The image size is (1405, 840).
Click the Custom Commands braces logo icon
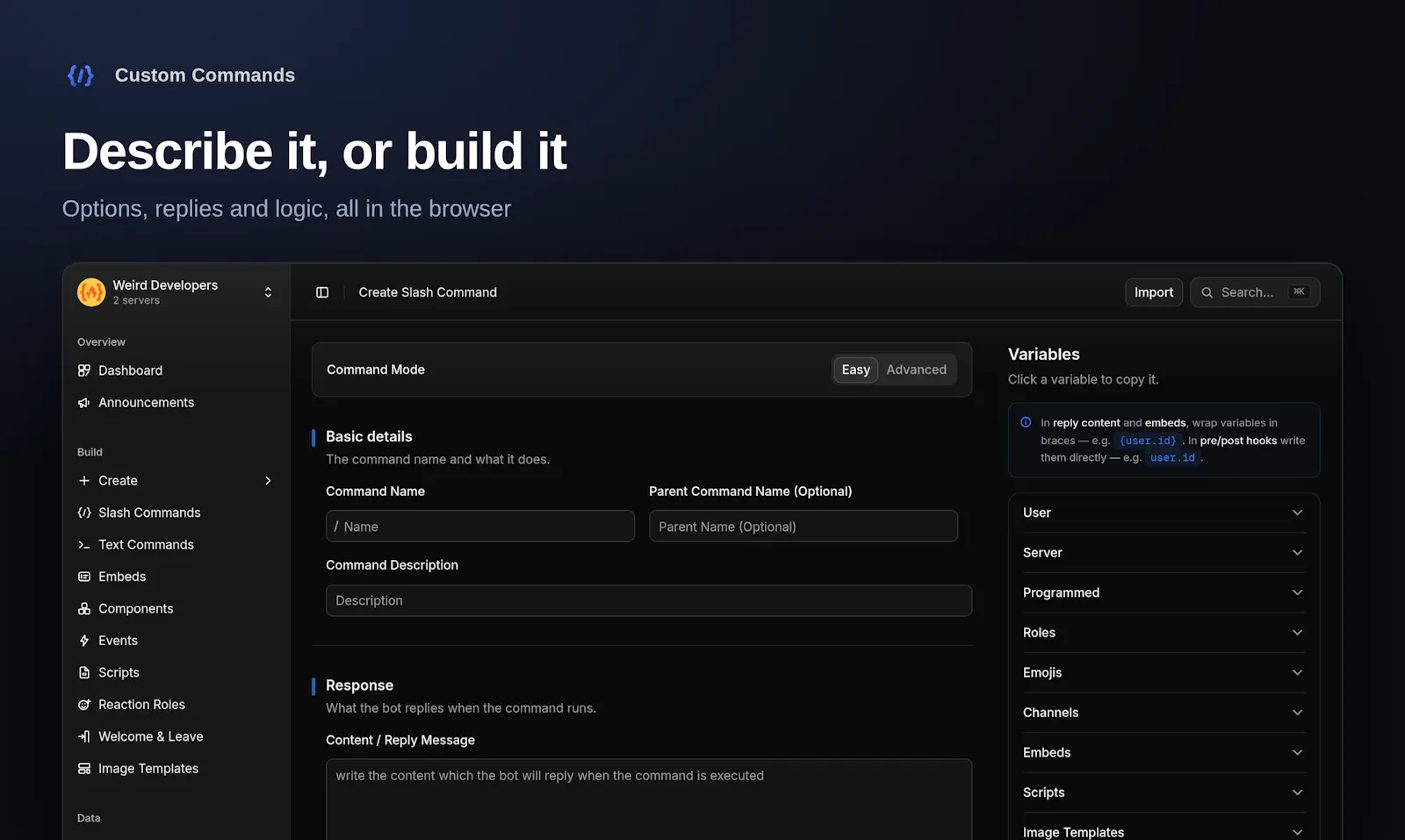coord(81,75)
